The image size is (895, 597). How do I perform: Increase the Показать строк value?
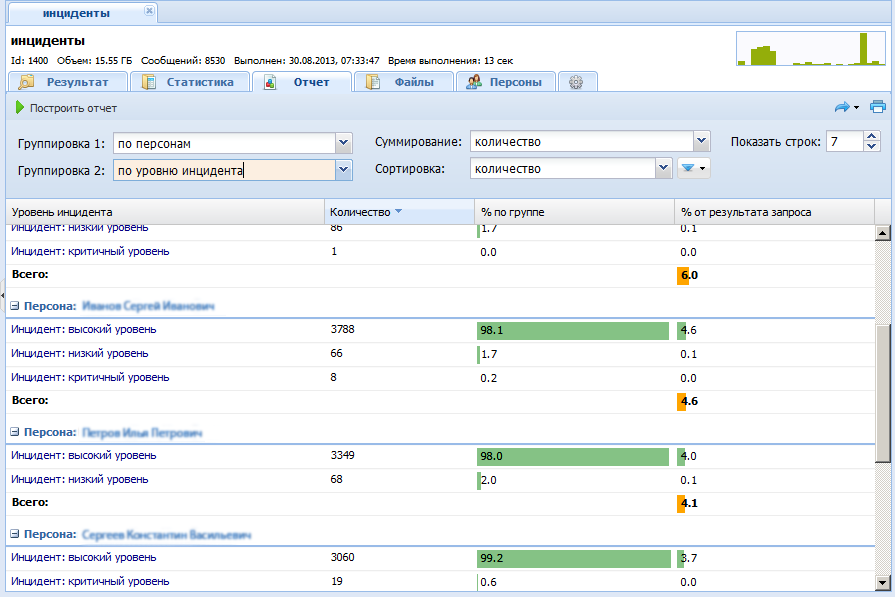[872, 137]
